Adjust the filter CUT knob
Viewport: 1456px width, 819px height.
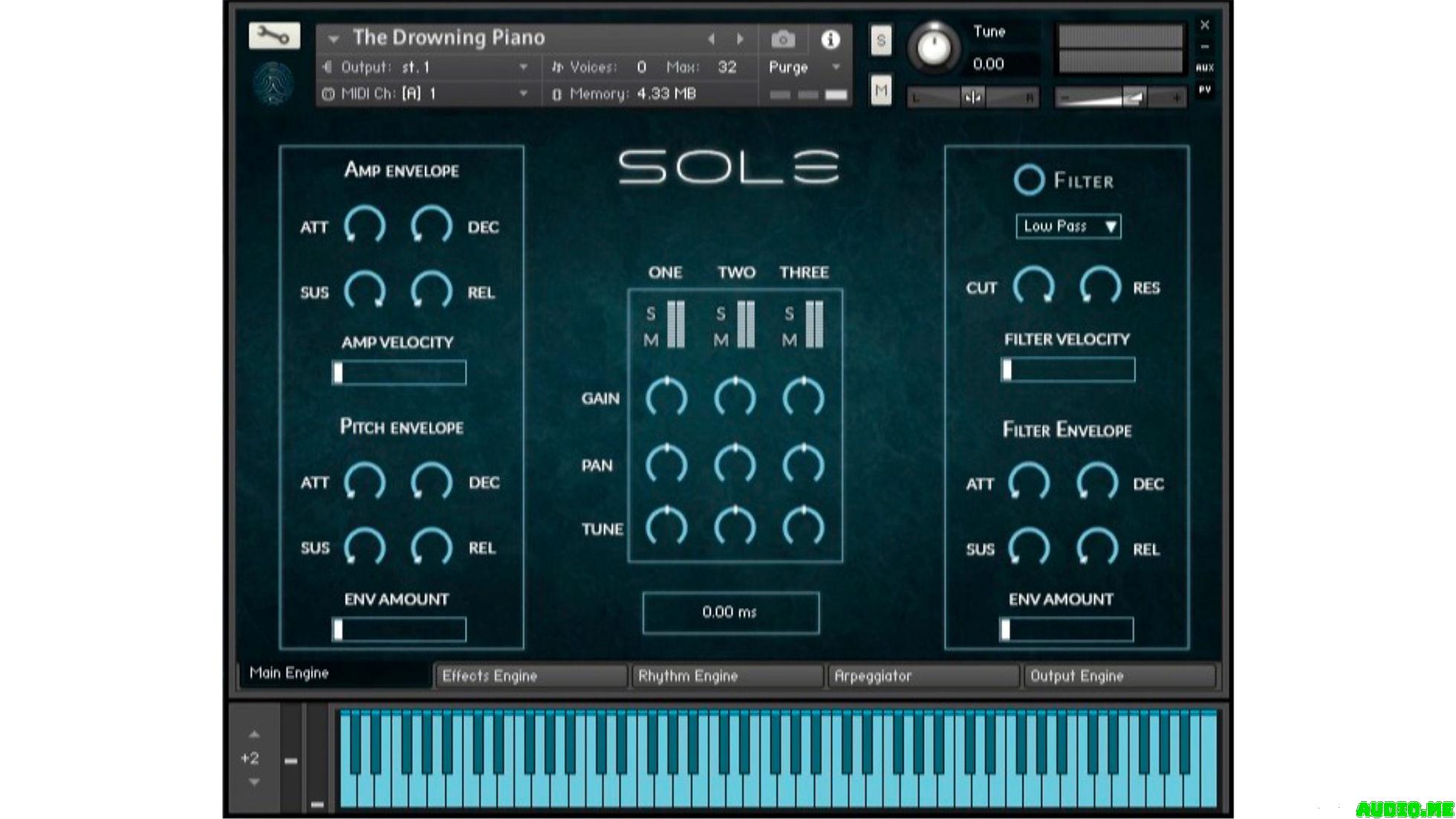(1034, 285)
